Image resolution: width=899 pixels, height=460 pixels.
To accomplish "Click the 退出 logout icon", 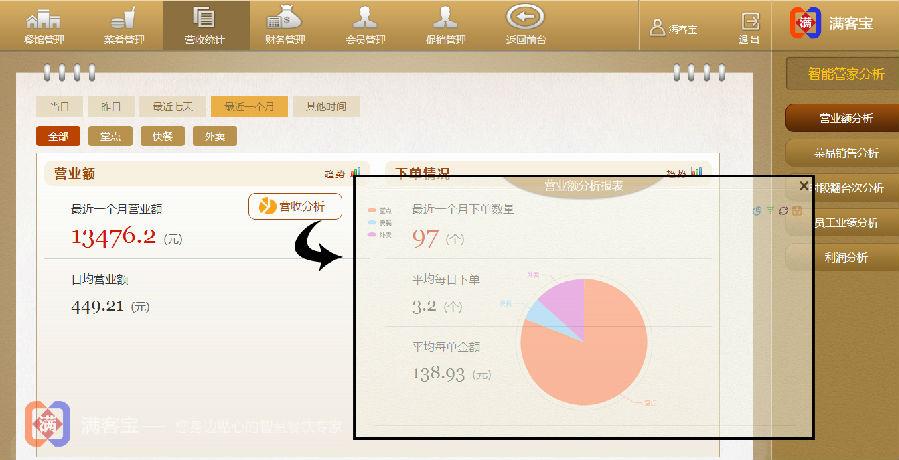I will 749,26.
